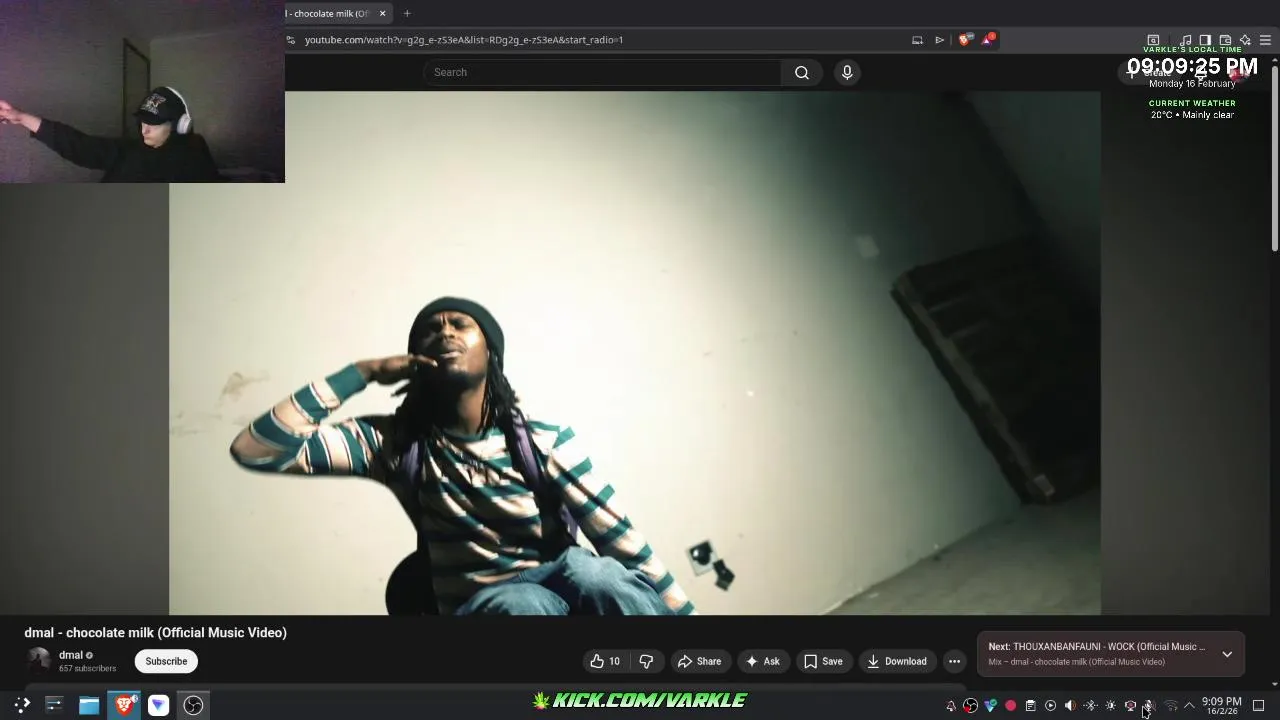Image resolution: width=1280 pixels, height=720 pixels.
Task: Click the YouTube search magnifier button
Action: [x=801, y=72]
